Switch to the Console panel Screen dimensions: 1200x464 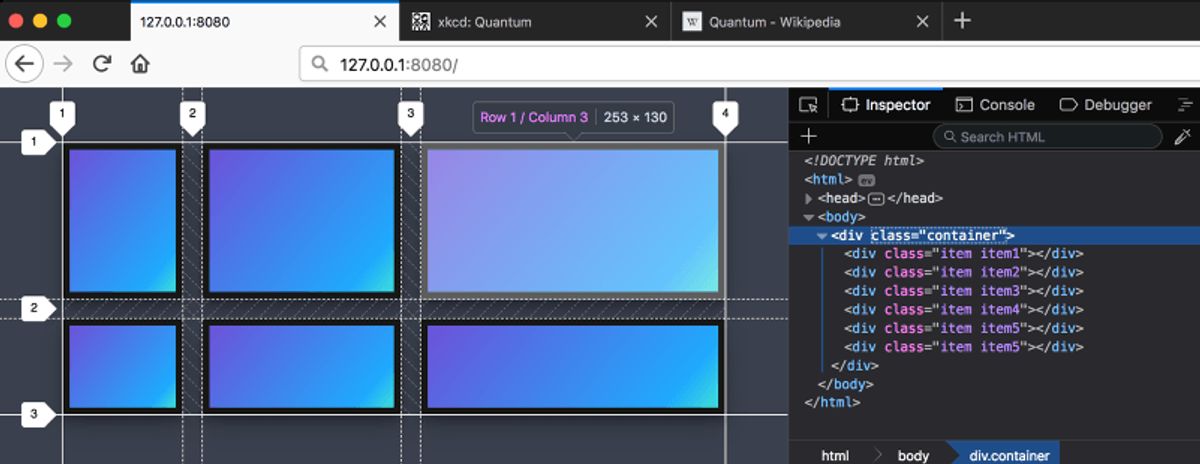click(995, 105)
